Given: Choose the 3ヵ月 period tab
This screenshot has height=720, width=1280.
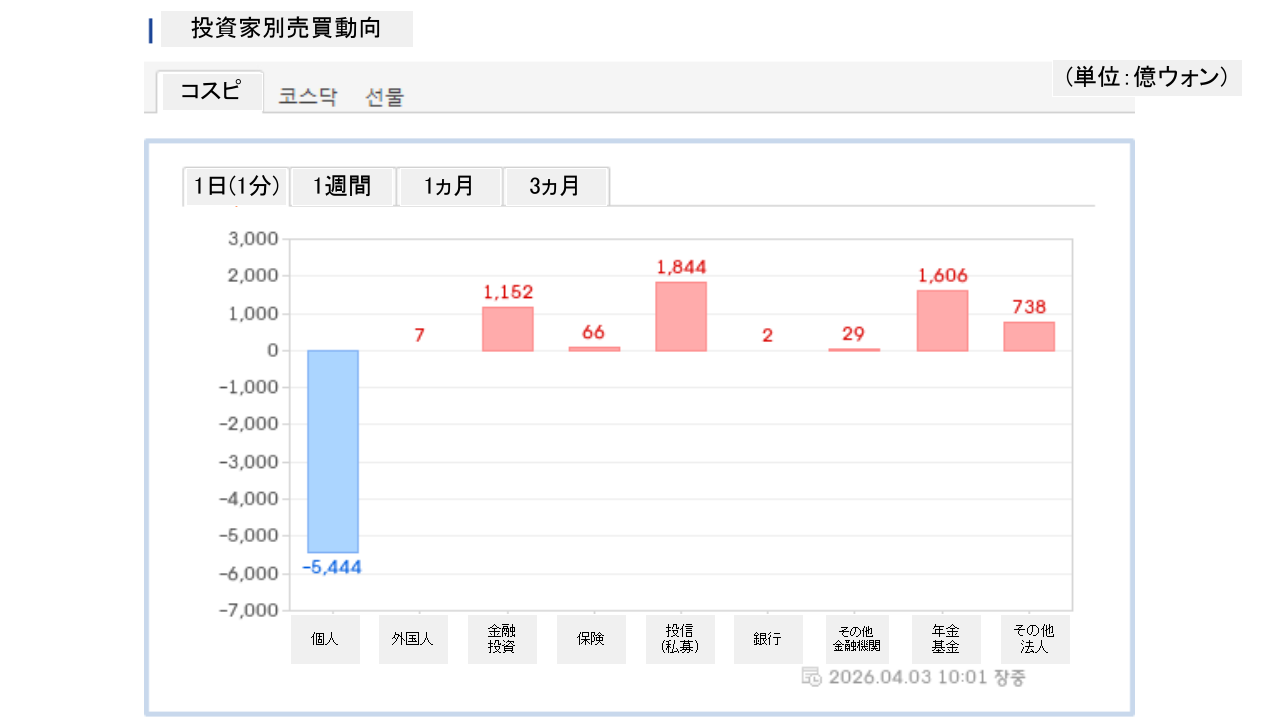Looking at the screenshot, I should point(555,186).
